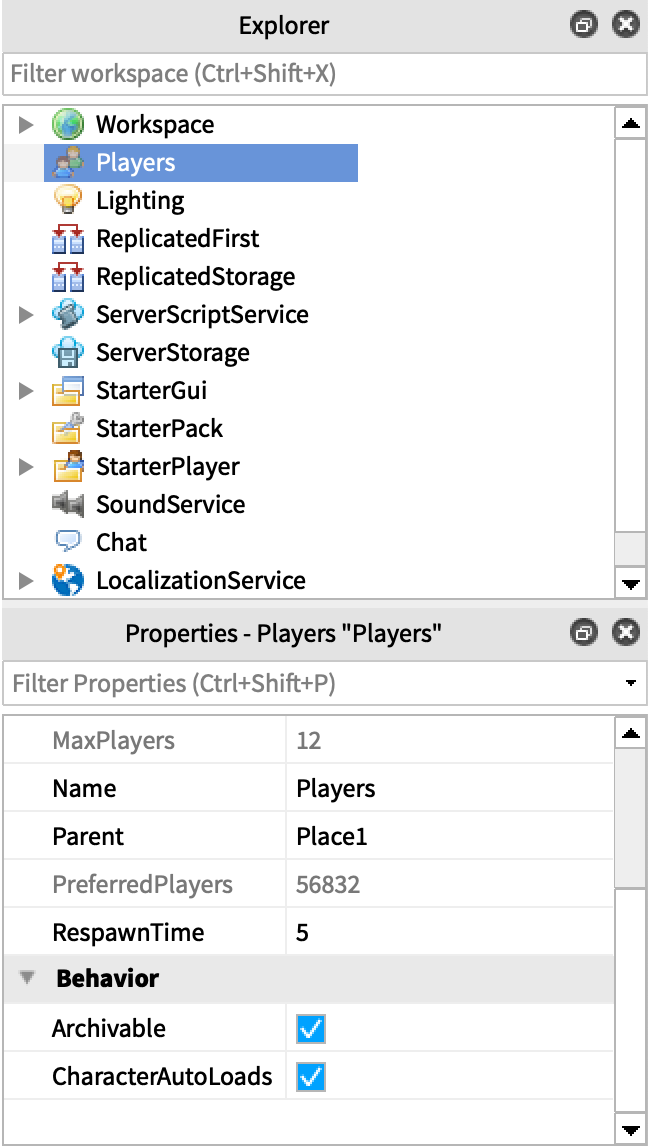
Task: Uncheck the Archivable checkbox
Action: coord(312,1029)
